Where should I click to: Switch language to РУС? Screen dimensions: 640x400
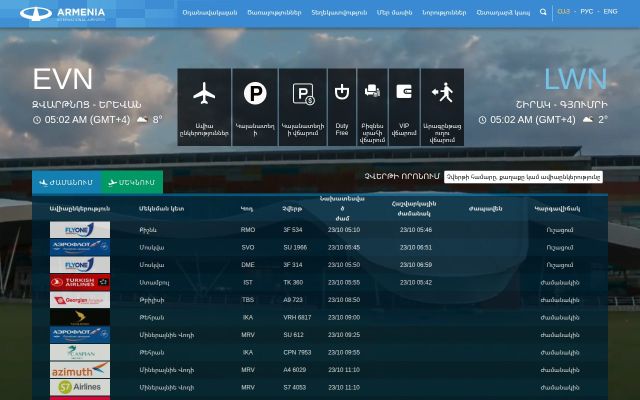point(587,11)
